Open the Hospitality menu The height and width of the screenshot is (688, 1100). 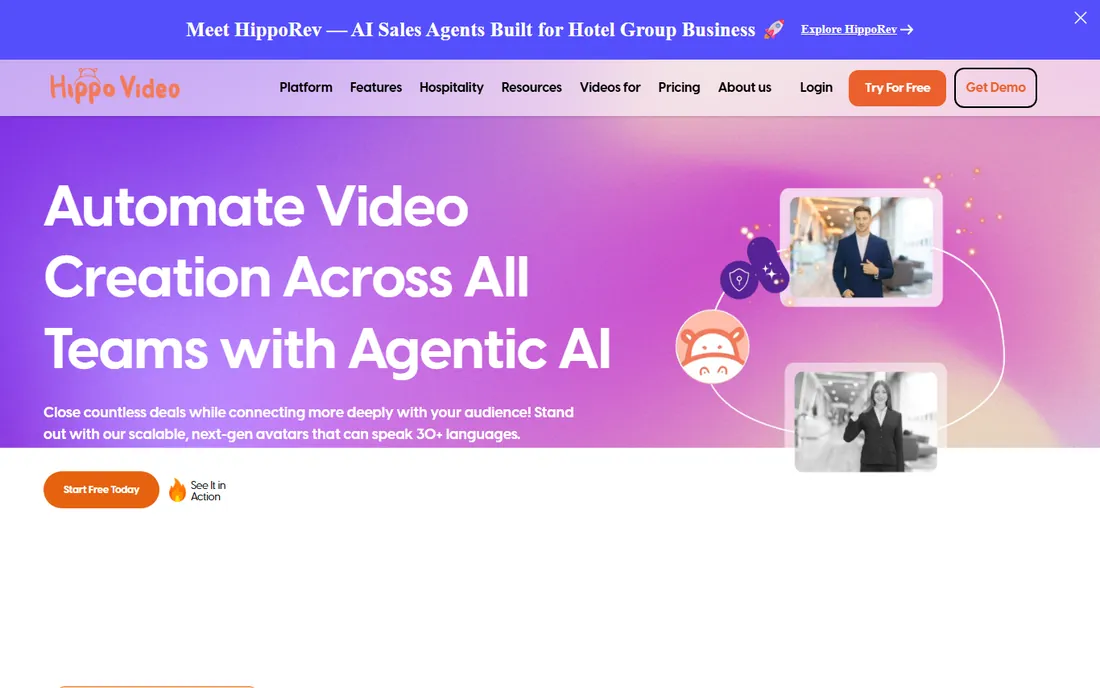pos(451,88)
